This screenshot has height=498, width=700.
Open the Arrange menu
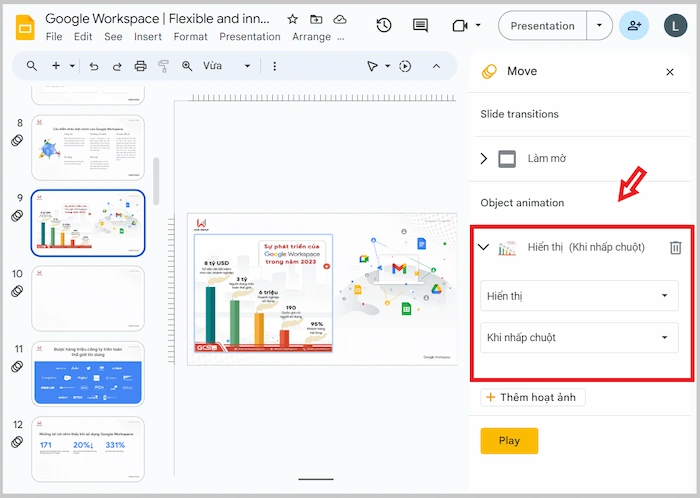(312, 37)
